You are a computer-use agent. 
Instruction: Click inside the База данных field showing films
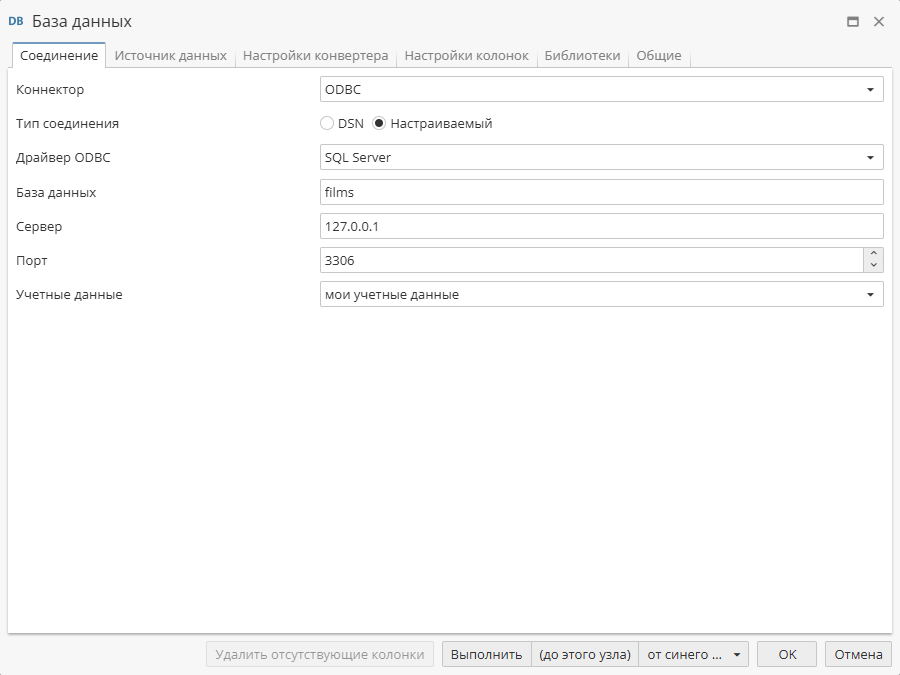[600, 191]
